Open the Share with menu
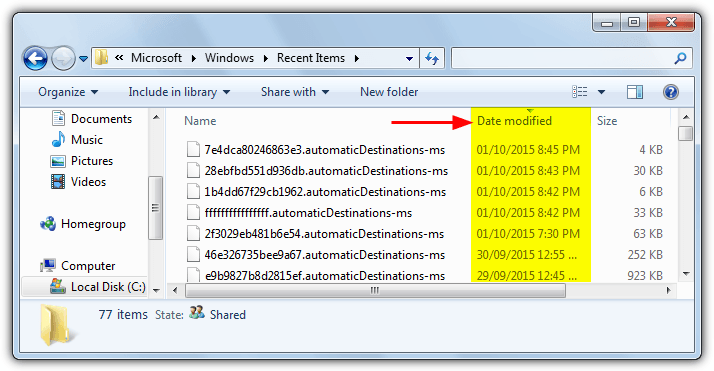714x371 pixels. 295,92
